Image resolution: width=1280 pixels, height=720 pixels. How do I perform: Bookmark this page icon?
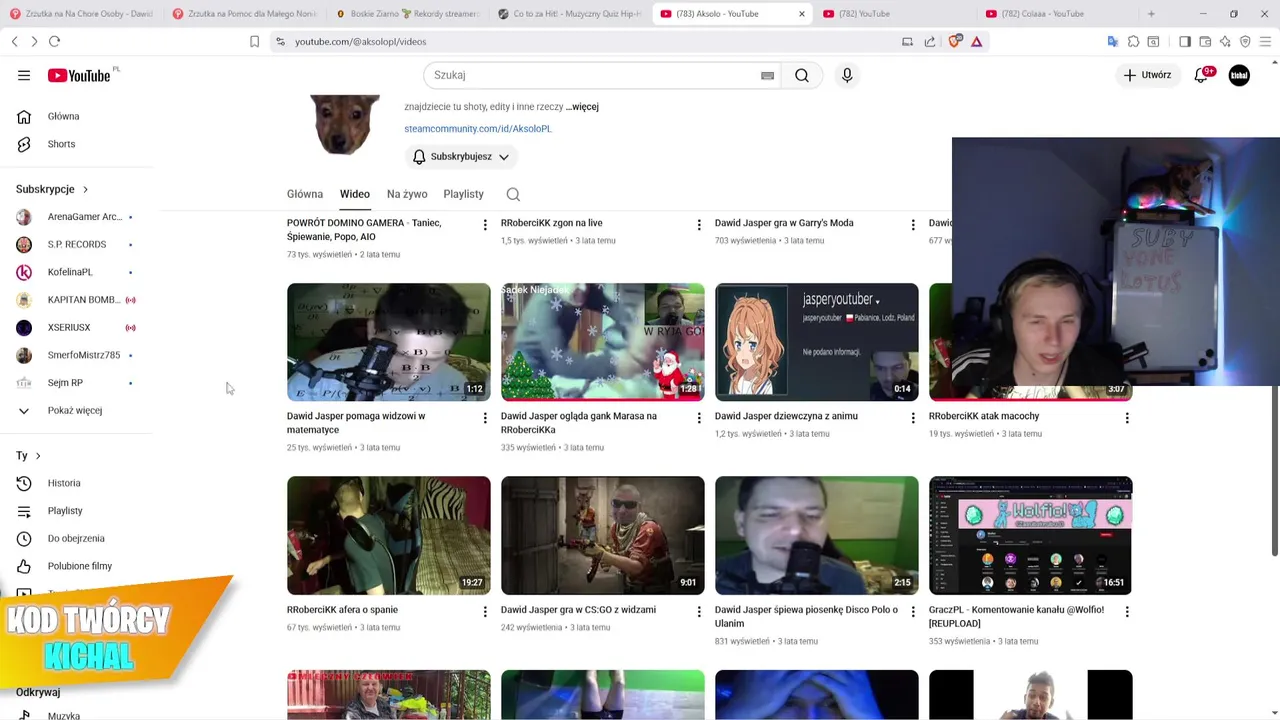(254, 41)
